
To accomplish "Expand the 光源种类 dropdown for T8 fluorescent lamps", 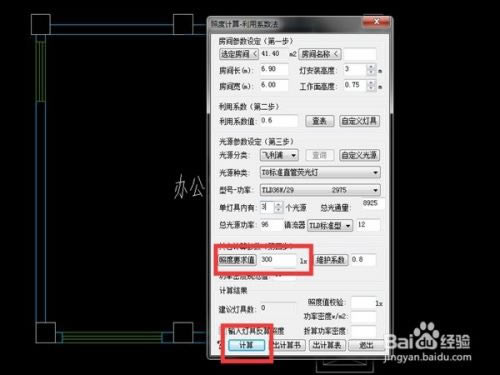I will pyautogui.click(x=320, y=172).
